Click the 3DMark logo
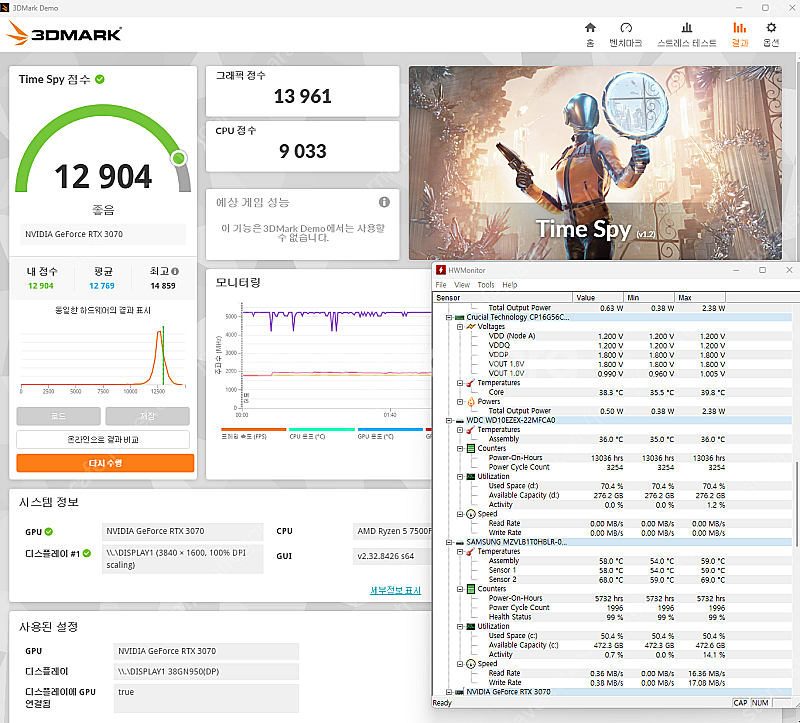 coord(64,34)
